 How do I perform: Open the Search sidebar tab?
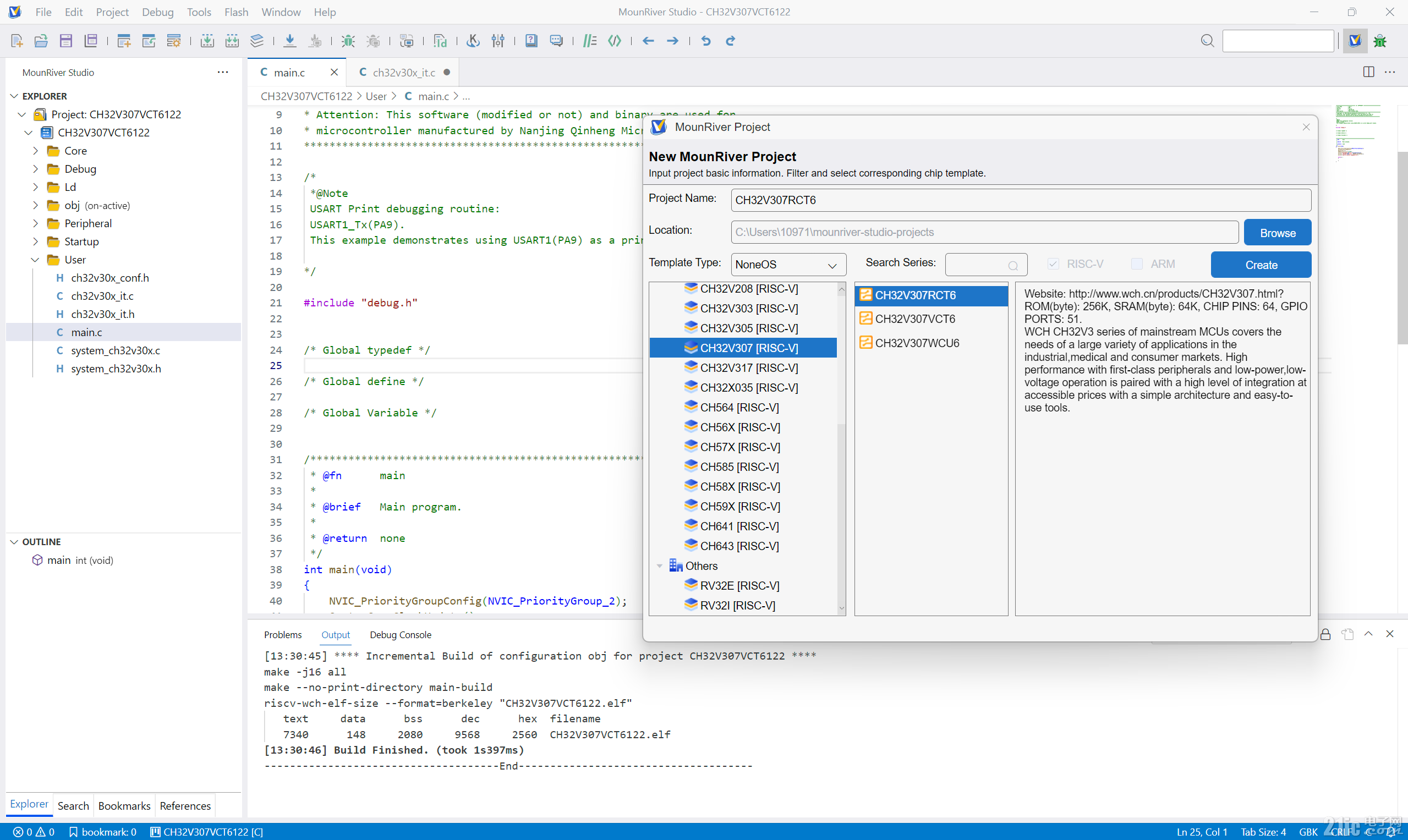coord(73,805)
